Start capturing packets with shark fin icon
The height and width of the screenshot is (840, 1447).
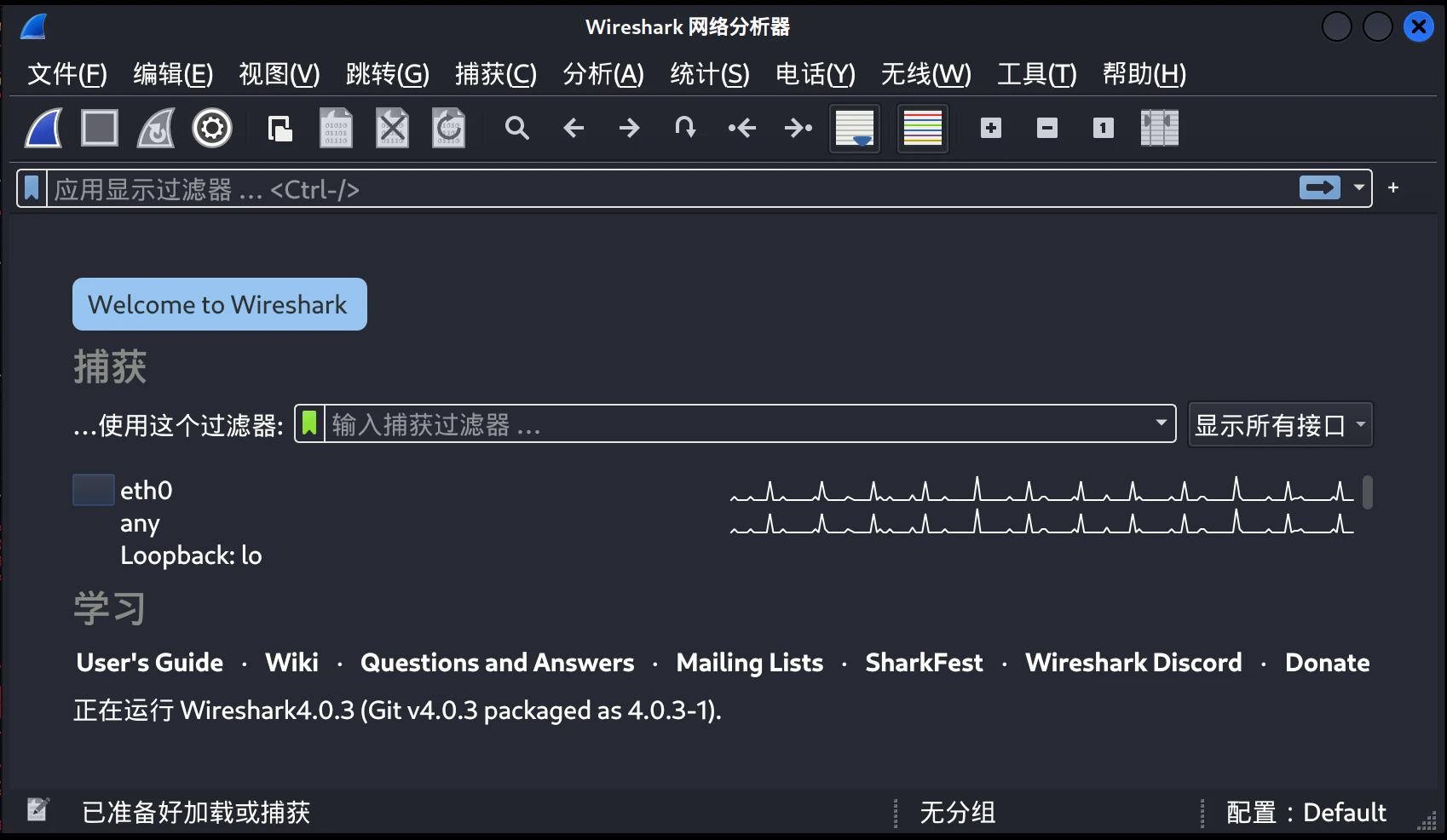[43, 129]
